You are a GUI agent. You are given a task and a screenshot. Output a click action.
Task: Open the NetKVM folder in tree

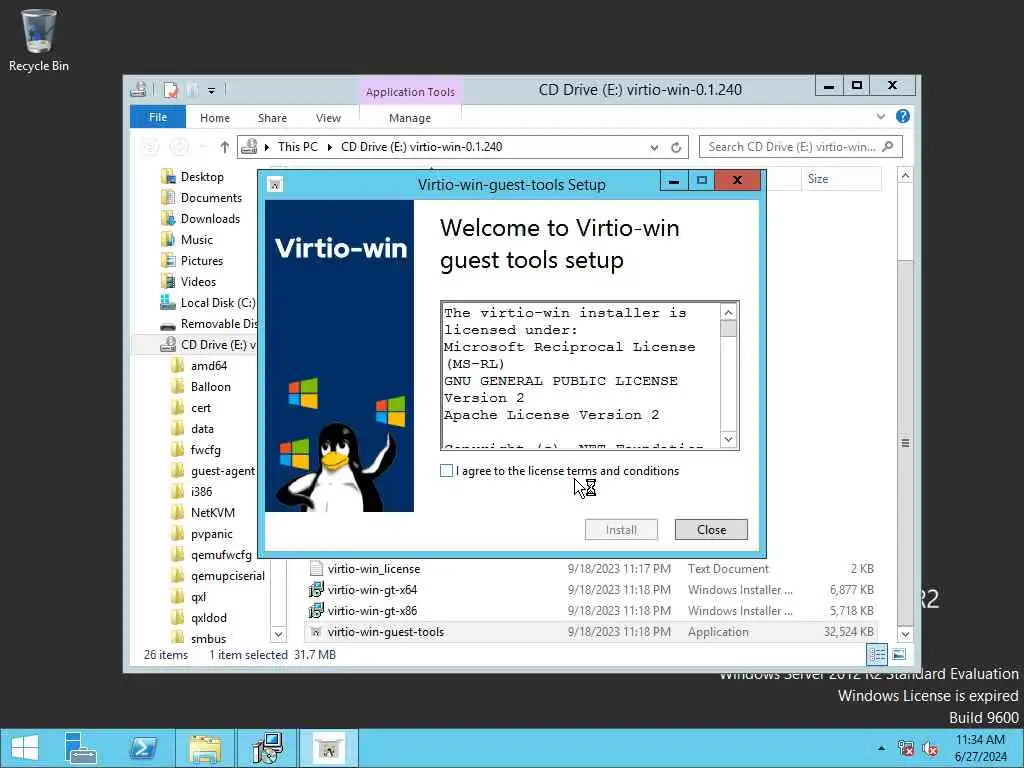tap(212, 513)
